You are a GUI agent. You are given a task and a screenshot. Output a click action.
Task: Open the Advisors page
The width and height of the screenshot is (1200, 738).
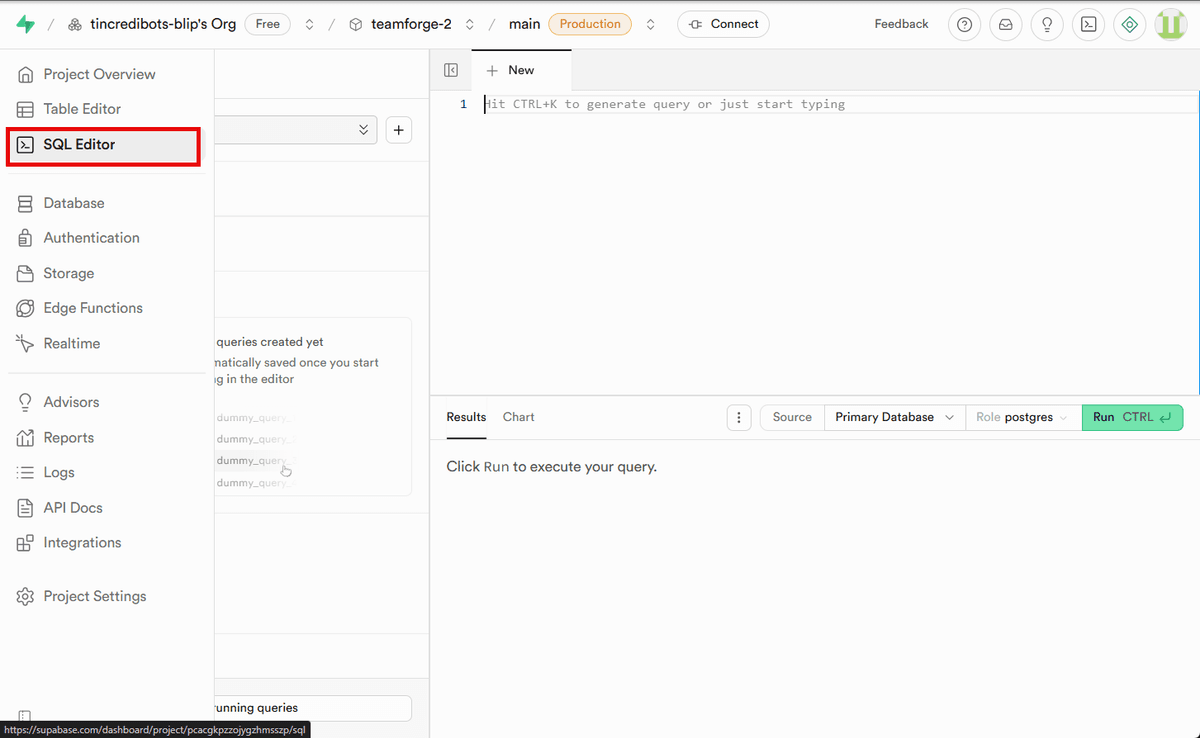click(71, 401)
